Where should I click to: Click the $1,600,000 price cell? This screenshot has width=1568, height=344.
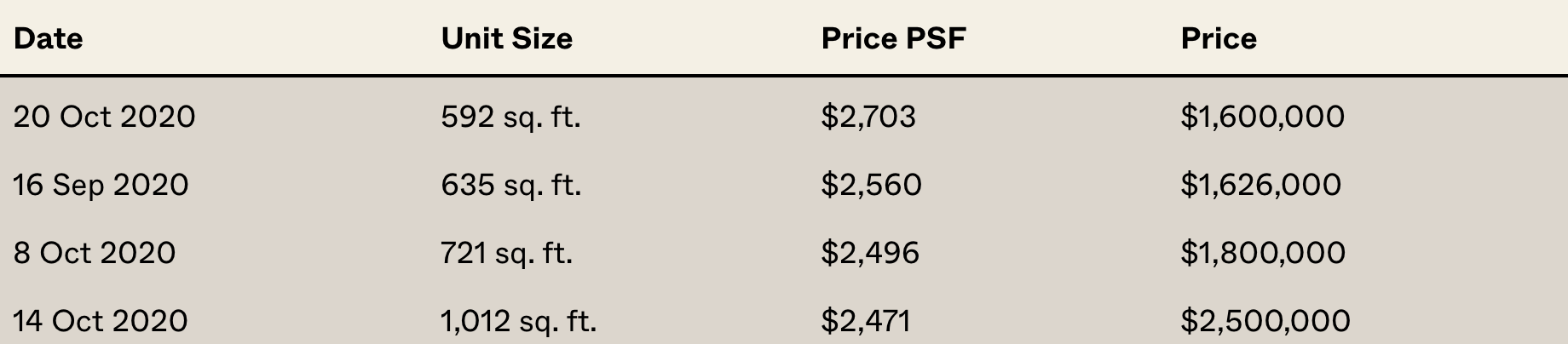click(x=1262, y=117)
